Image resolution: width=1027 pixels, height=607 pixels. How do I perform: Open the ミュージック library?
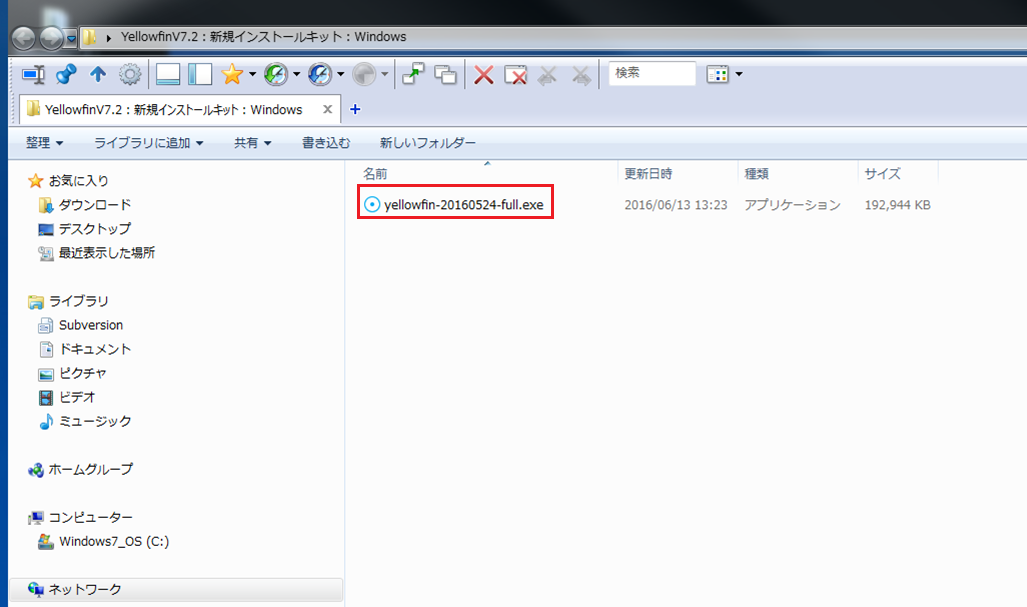(95, 421)
